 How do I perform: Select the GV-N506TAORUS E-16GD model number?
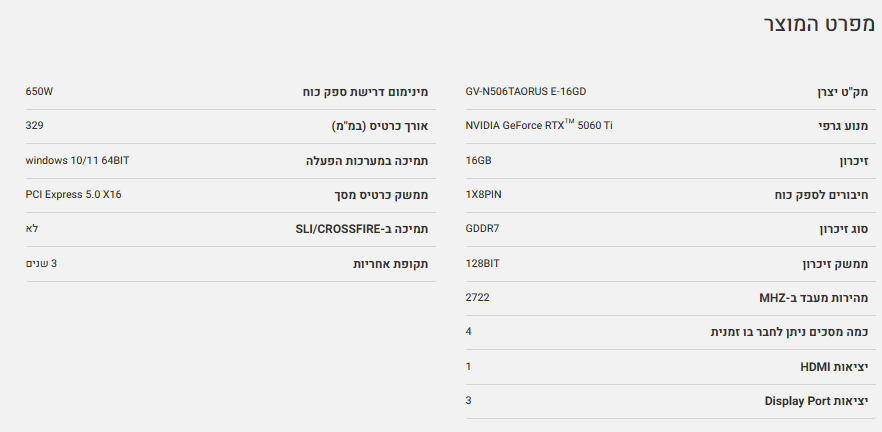click(x=525, y=92)
